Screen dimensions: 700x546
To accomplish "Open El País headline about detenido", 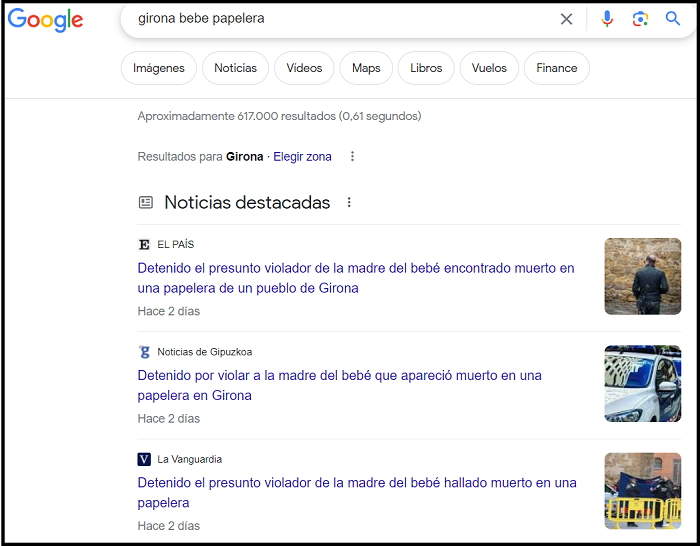I will point(356,278).
